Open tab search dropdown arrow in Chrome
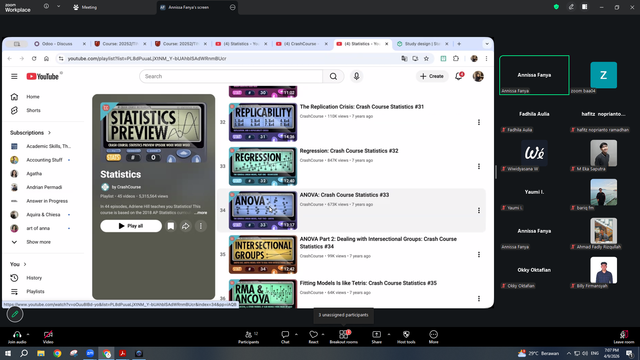The width and height of the screenshot is (640, 360). click(487, 44)
